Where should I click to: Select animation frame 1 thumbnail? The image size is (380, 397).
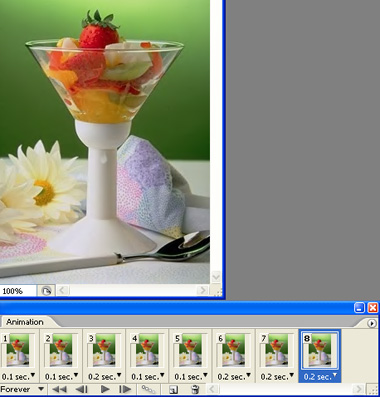(18, 350)
